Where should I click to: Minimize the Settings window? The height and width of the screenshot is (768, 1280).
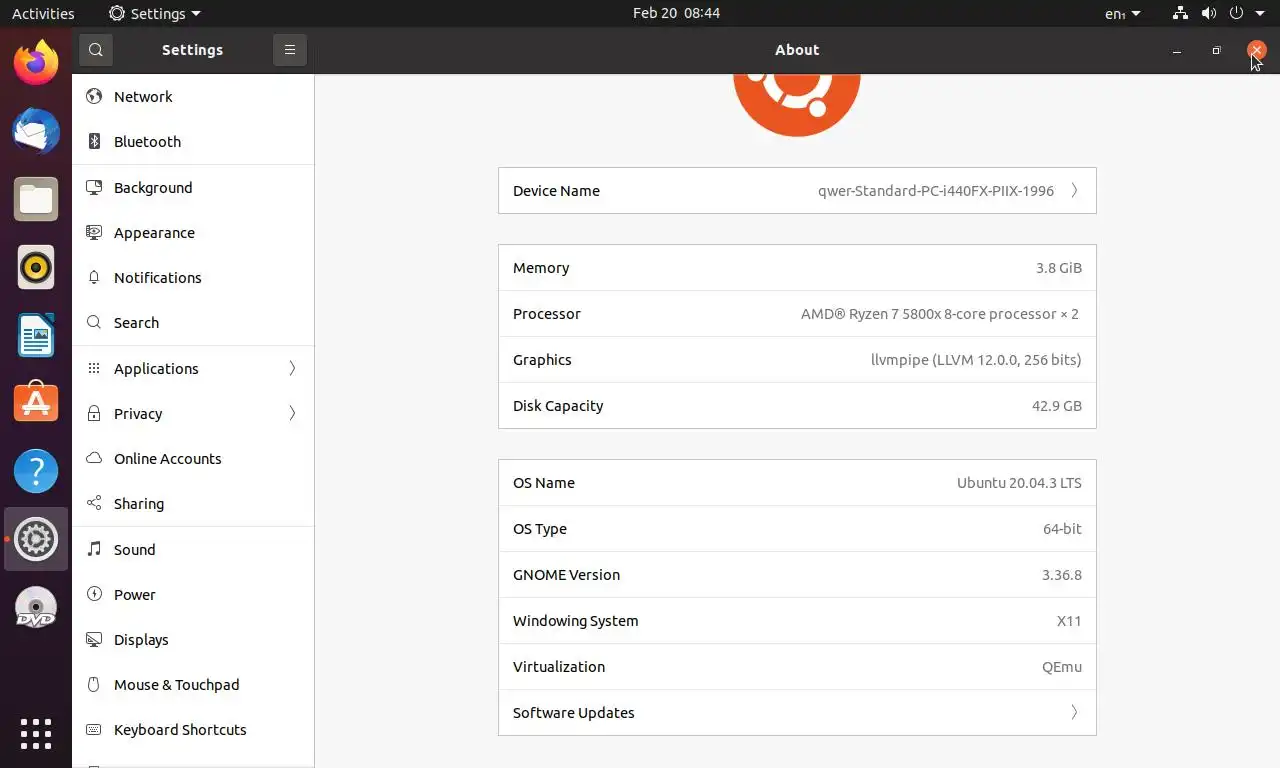1177,50
